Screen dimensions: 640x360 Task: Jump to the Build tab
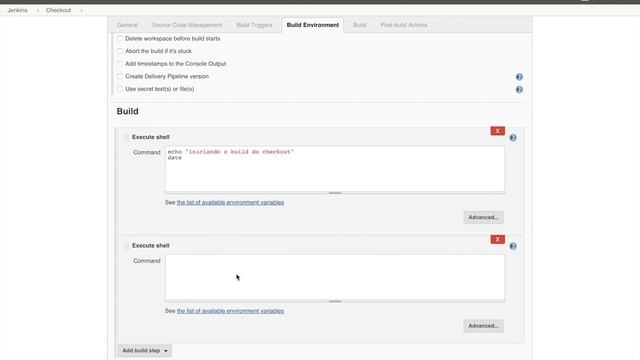tap(360, 25)
